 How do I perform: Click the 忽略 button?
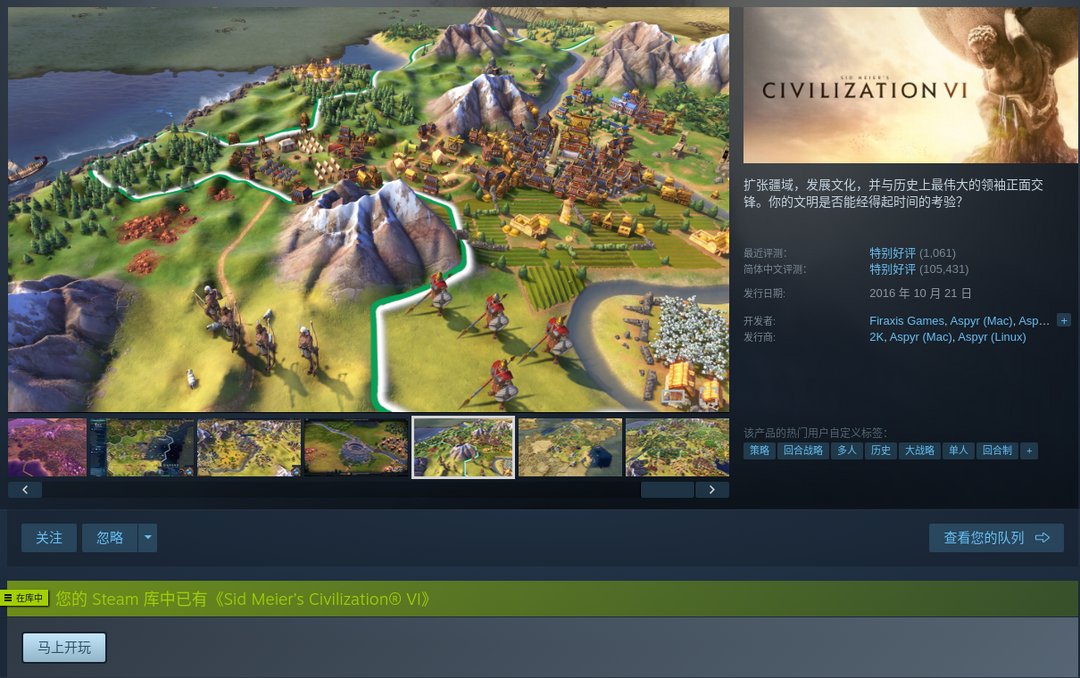[x=110, y=537]
